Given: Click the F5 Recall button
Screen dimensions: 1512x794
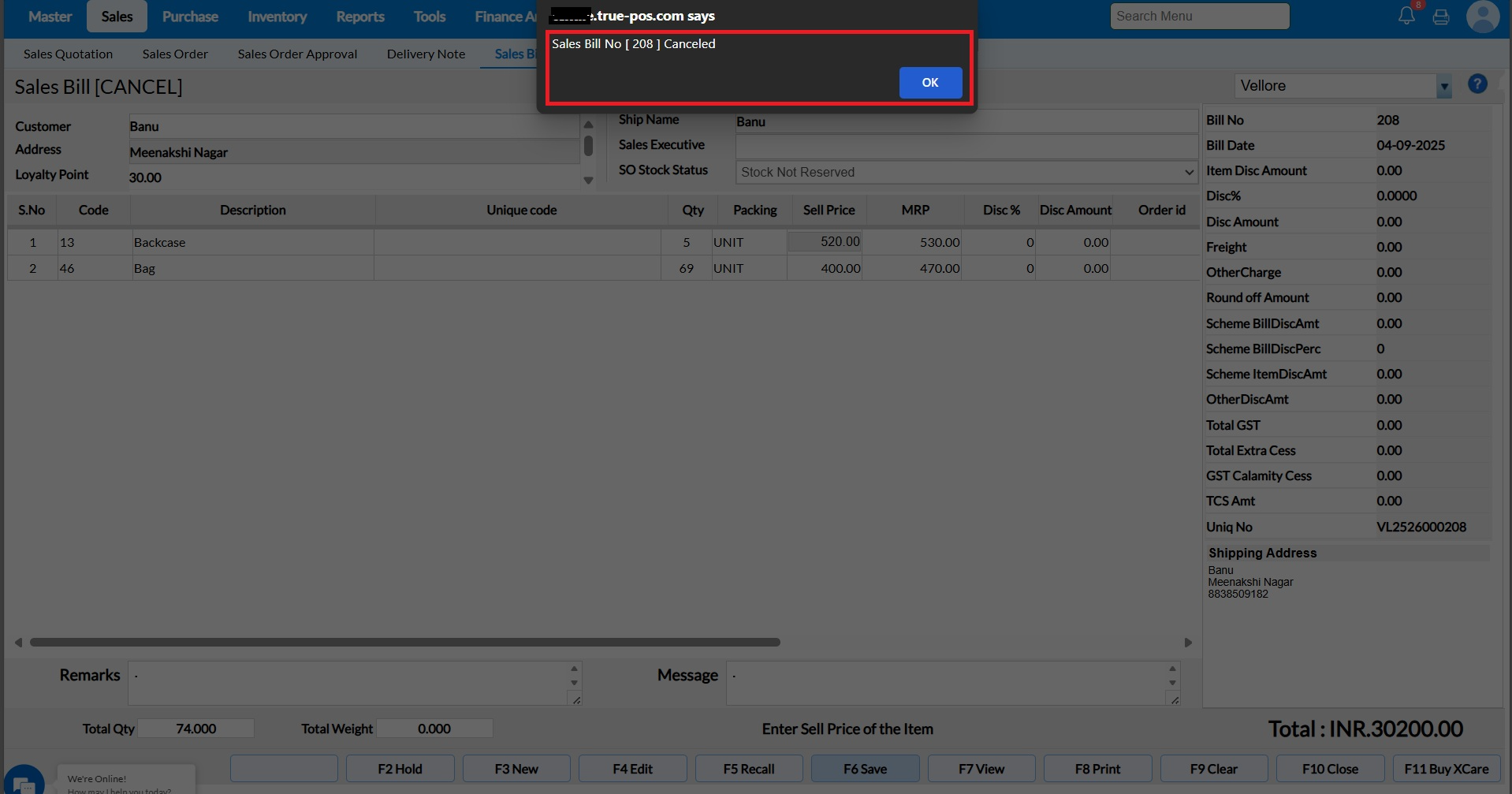Looking at the screenshot, I should 749,769.
